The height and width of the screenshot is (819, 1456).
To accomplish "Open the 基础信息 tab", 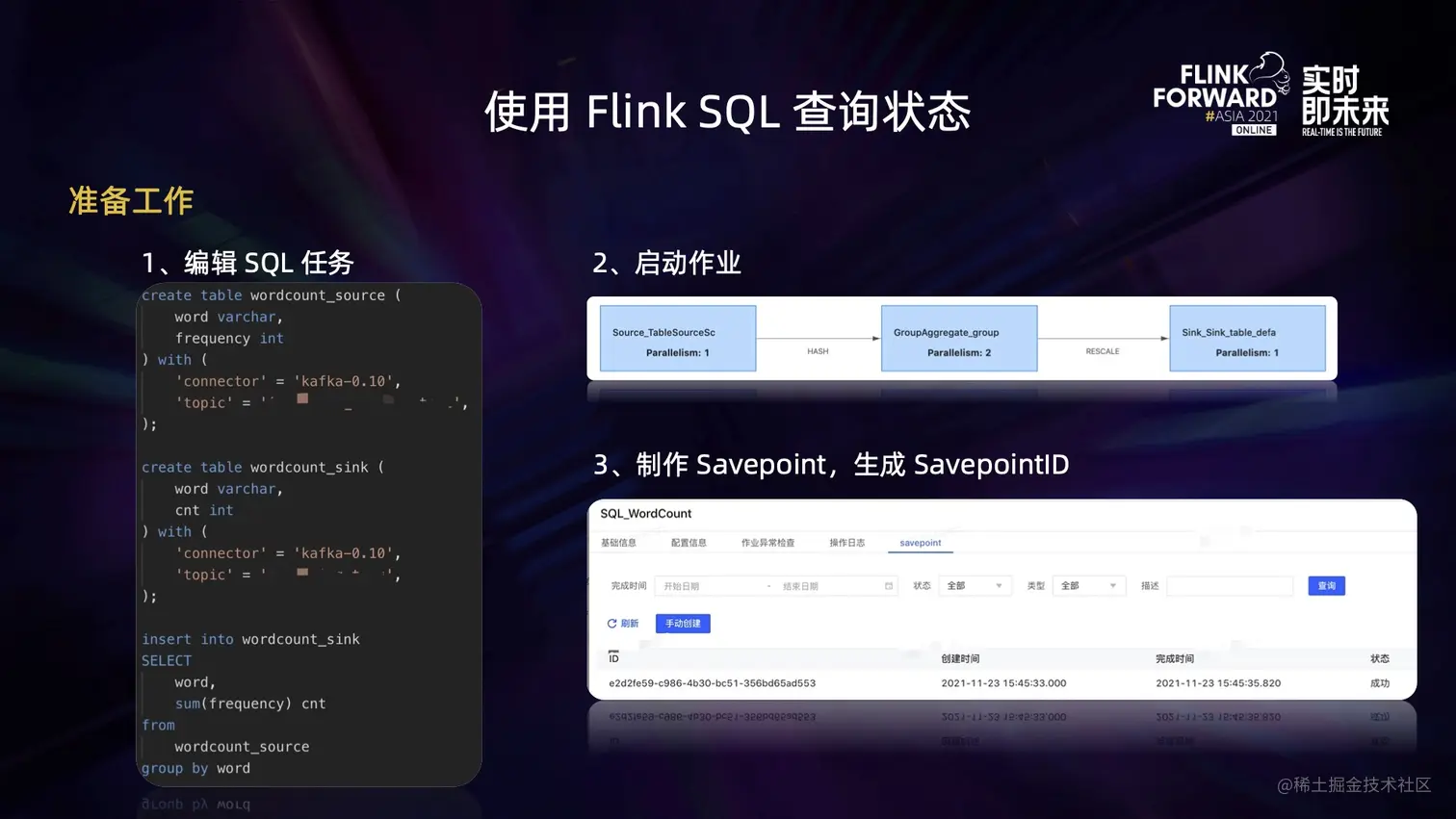I will click(x=618, y=543).
